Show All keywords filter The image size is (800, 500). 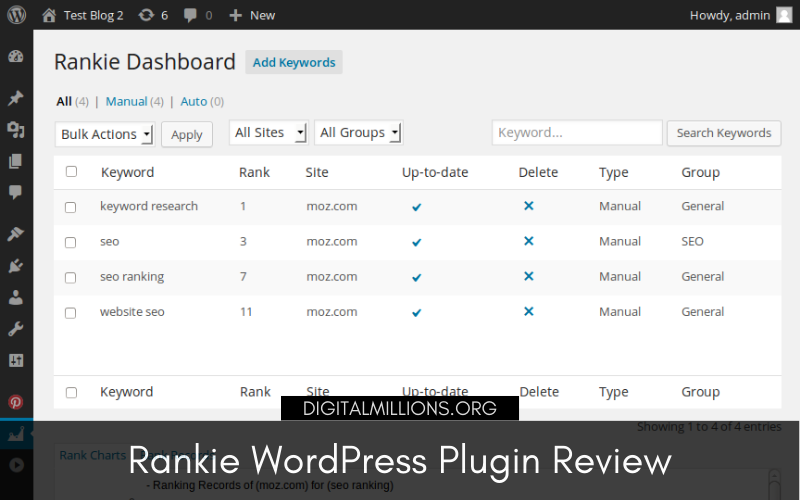point(64,102)
